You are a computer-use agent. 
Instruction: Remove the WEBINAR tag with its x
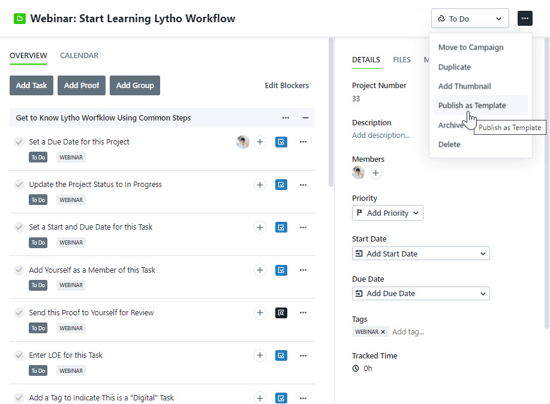(383, 332)
